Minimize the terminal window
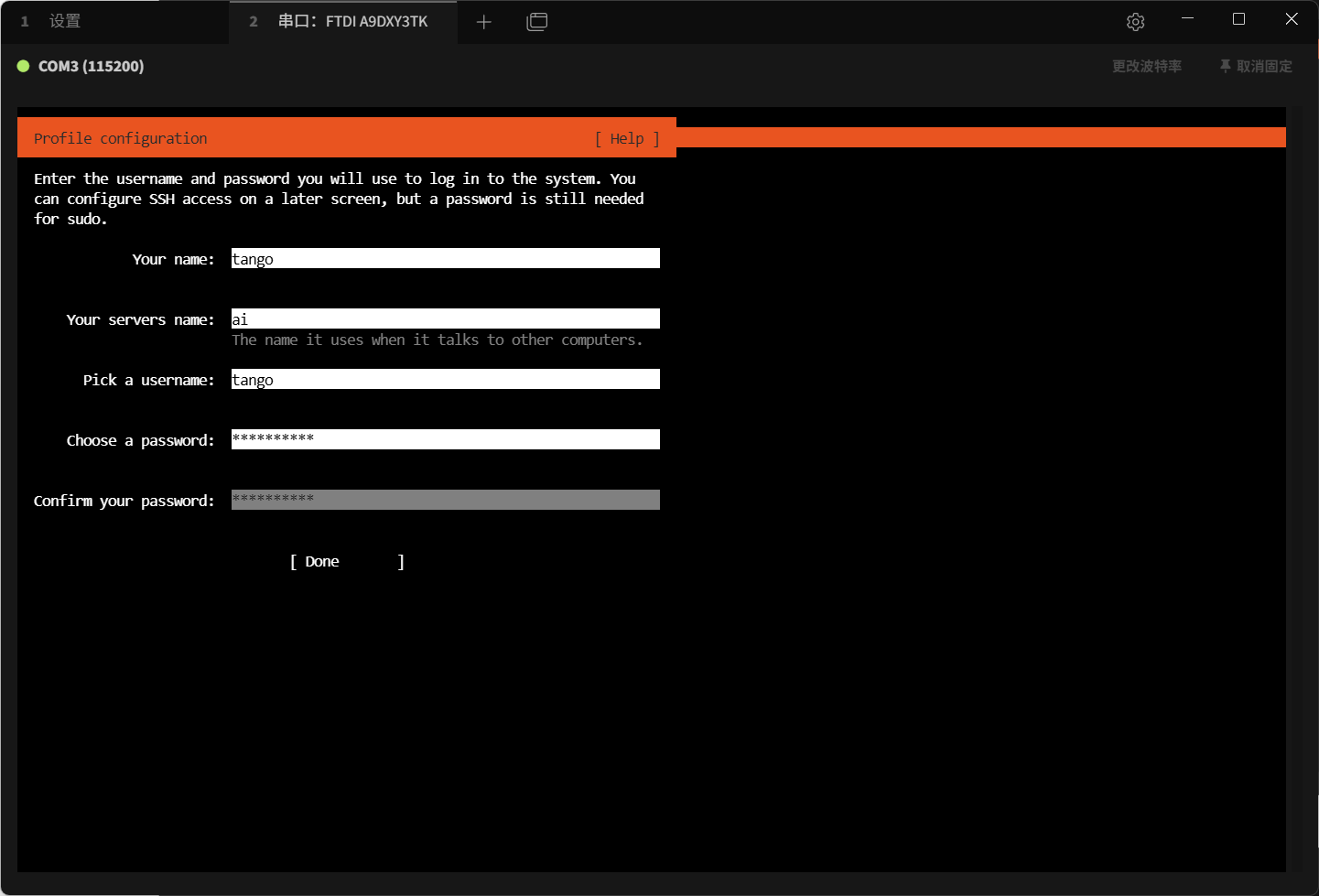The height and width of the screenshot is (896, 1319). point(1187,19)
